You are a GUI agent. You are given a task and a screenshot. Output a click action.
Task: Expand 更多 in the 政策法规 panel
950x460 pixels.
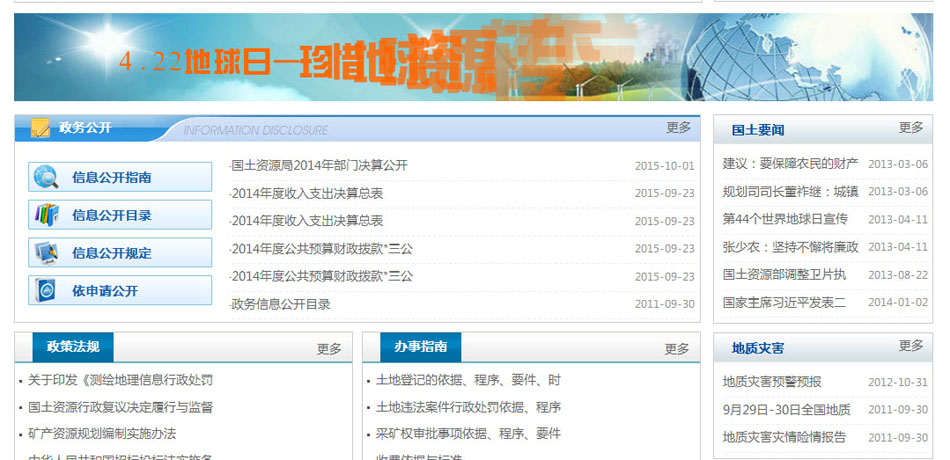pos(329,349)
